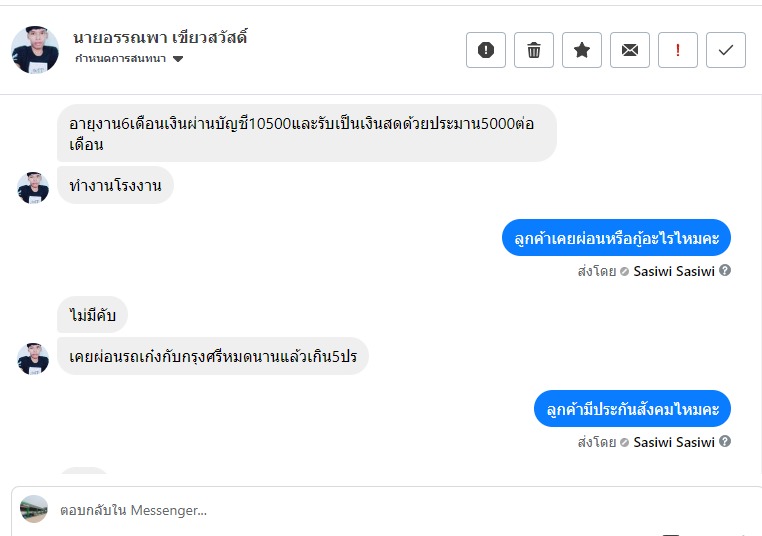Select the message bubble ทำงานโรงงาน
The height and width of the screenshot is (536, 762).
(115, 186)
